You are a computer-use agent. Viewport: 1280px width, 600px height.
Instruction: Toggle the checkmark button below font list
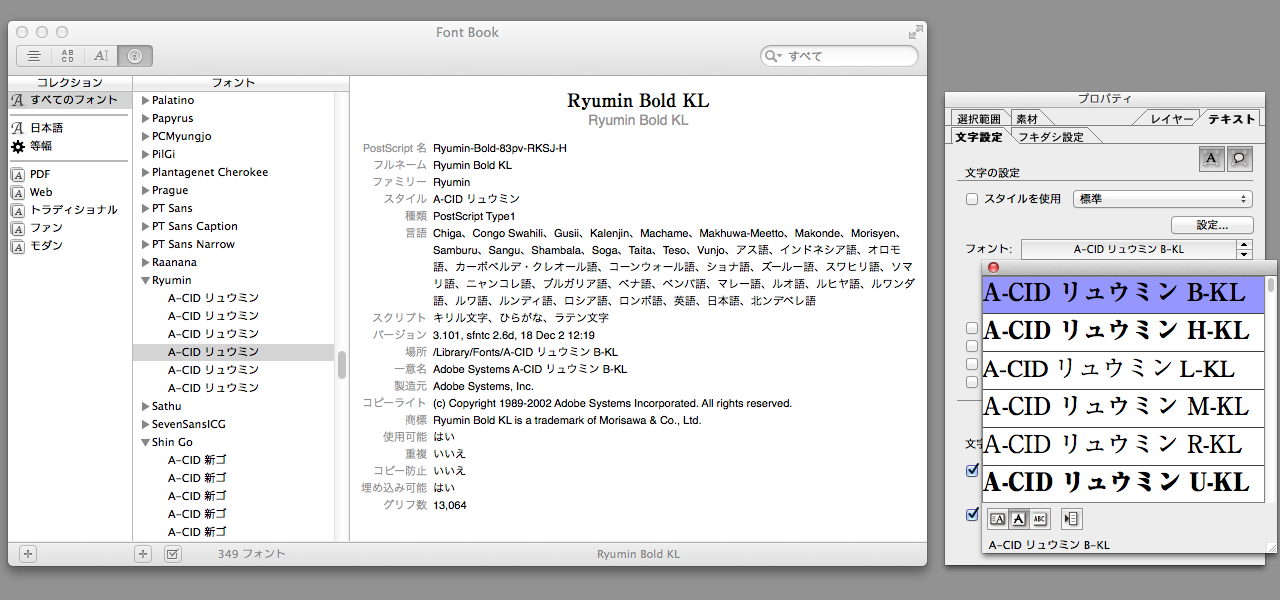pyautogui.click(x=172, y=553)
